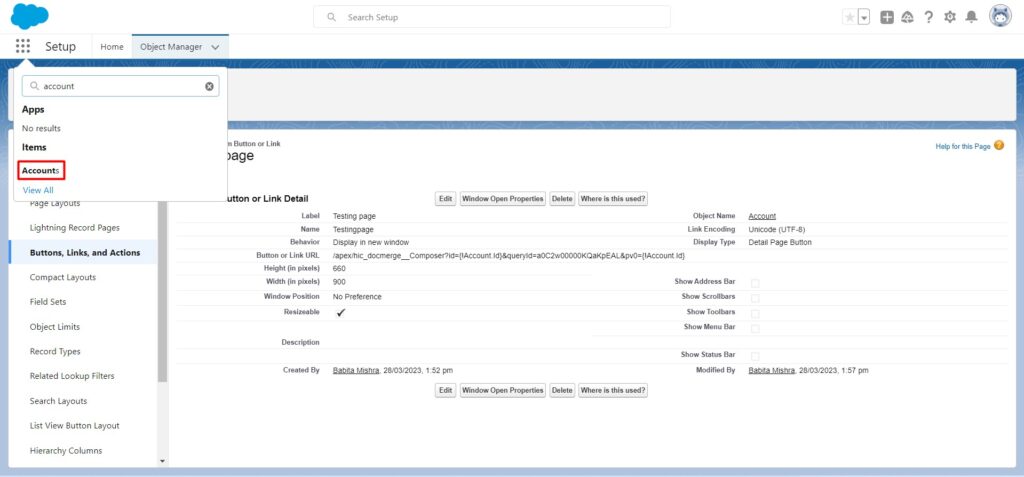
Task: Expand the Object Manager tab chevron
Action: [x=216, y=47]
